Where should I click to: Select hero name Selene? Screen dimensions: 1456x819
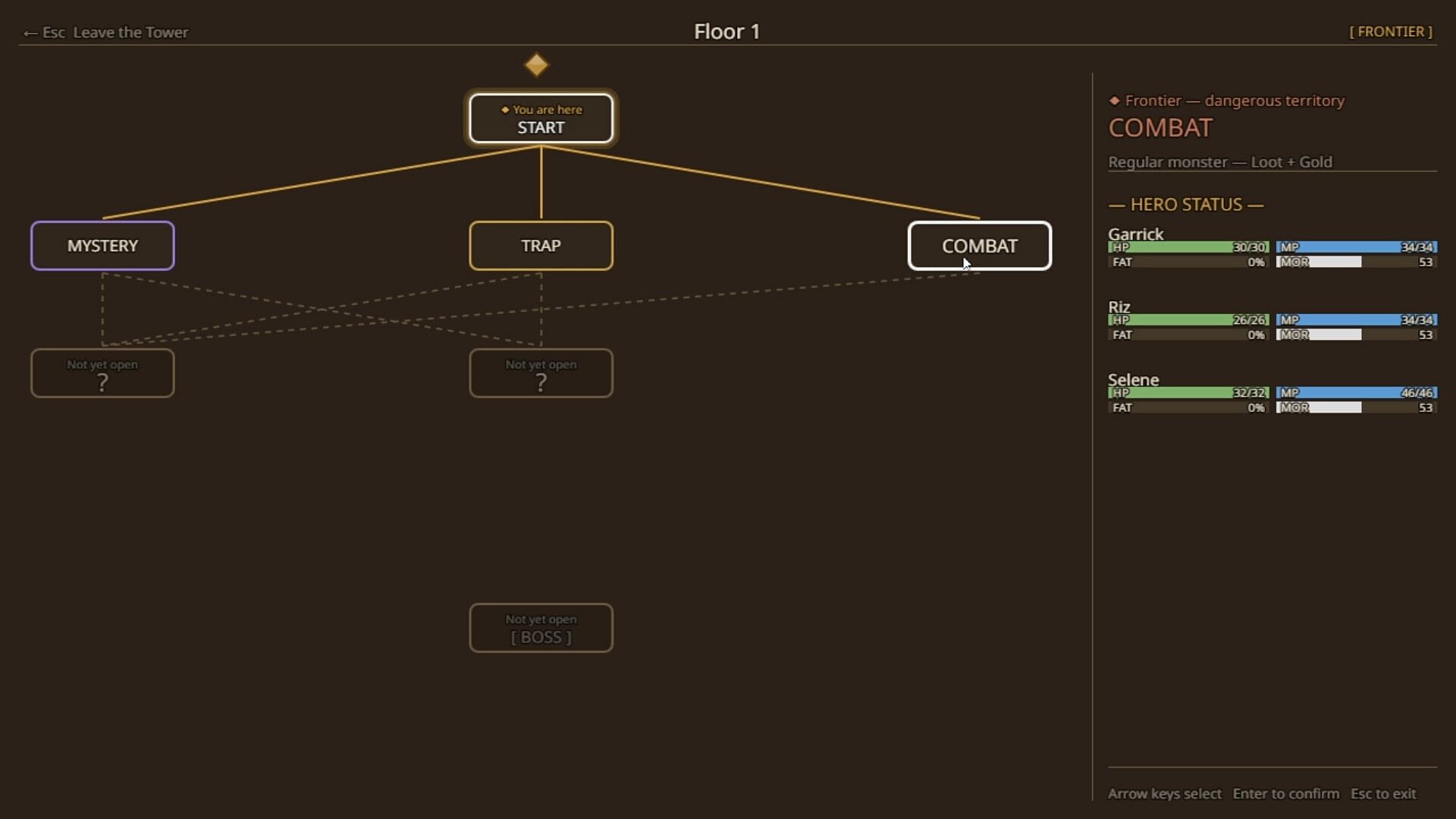pos(1133,379)
